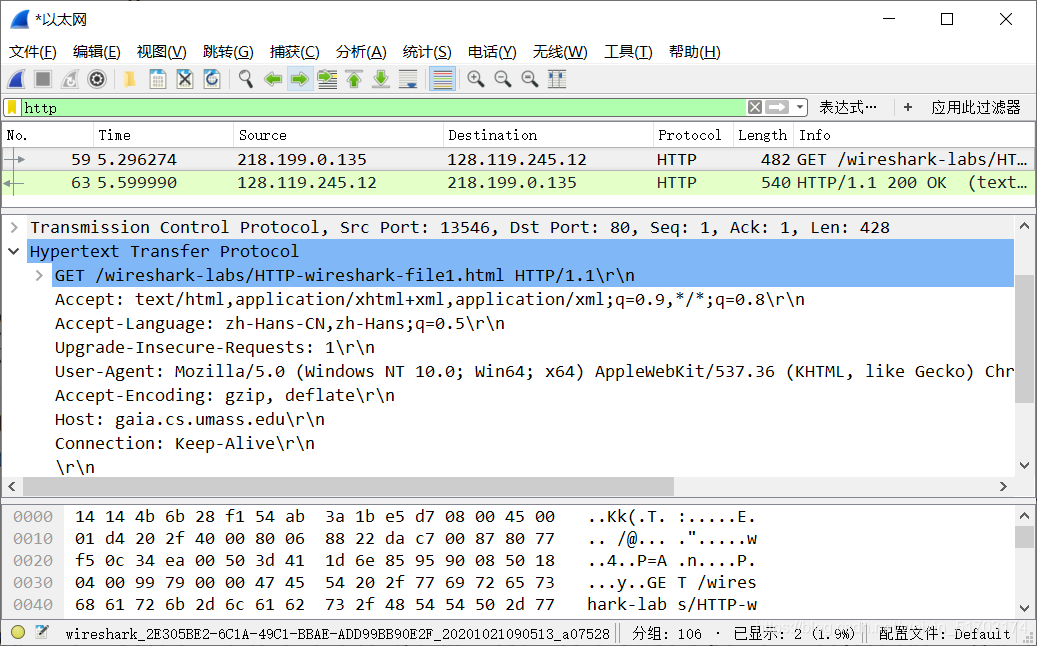Open the 捕获(C) menu
The image size is (1037, 646).
294,52
